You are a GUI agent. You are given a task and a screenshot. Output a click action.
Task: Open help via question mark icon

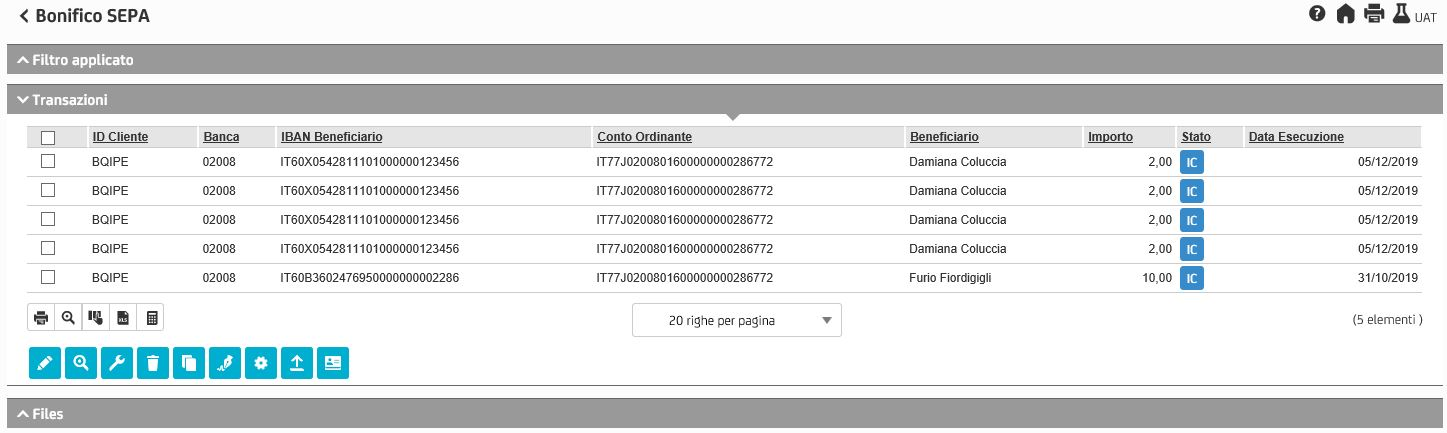click(x=1317, y=14)
